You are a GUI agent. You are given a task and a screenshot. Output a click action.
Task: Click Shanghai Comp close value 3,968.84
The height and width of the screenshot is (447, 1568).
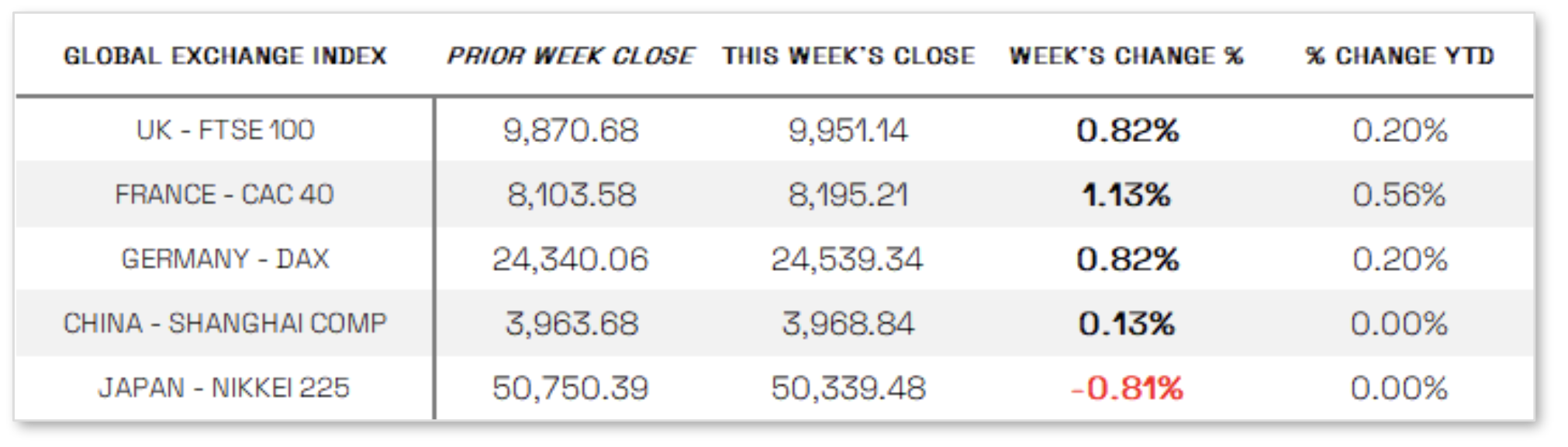point(848,324)
